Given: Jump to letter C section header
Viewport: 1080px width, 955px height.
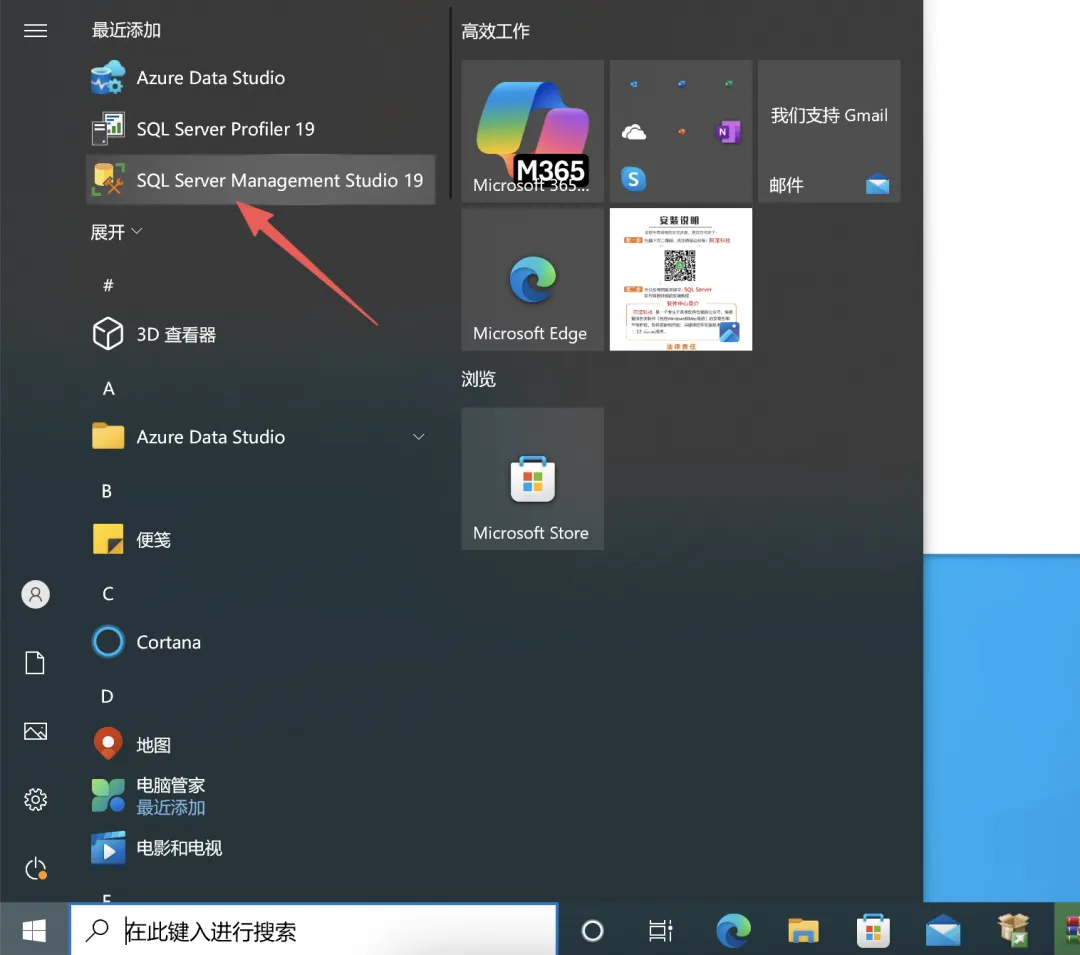Looking at the screenshot, I should (x=107, y=594).
